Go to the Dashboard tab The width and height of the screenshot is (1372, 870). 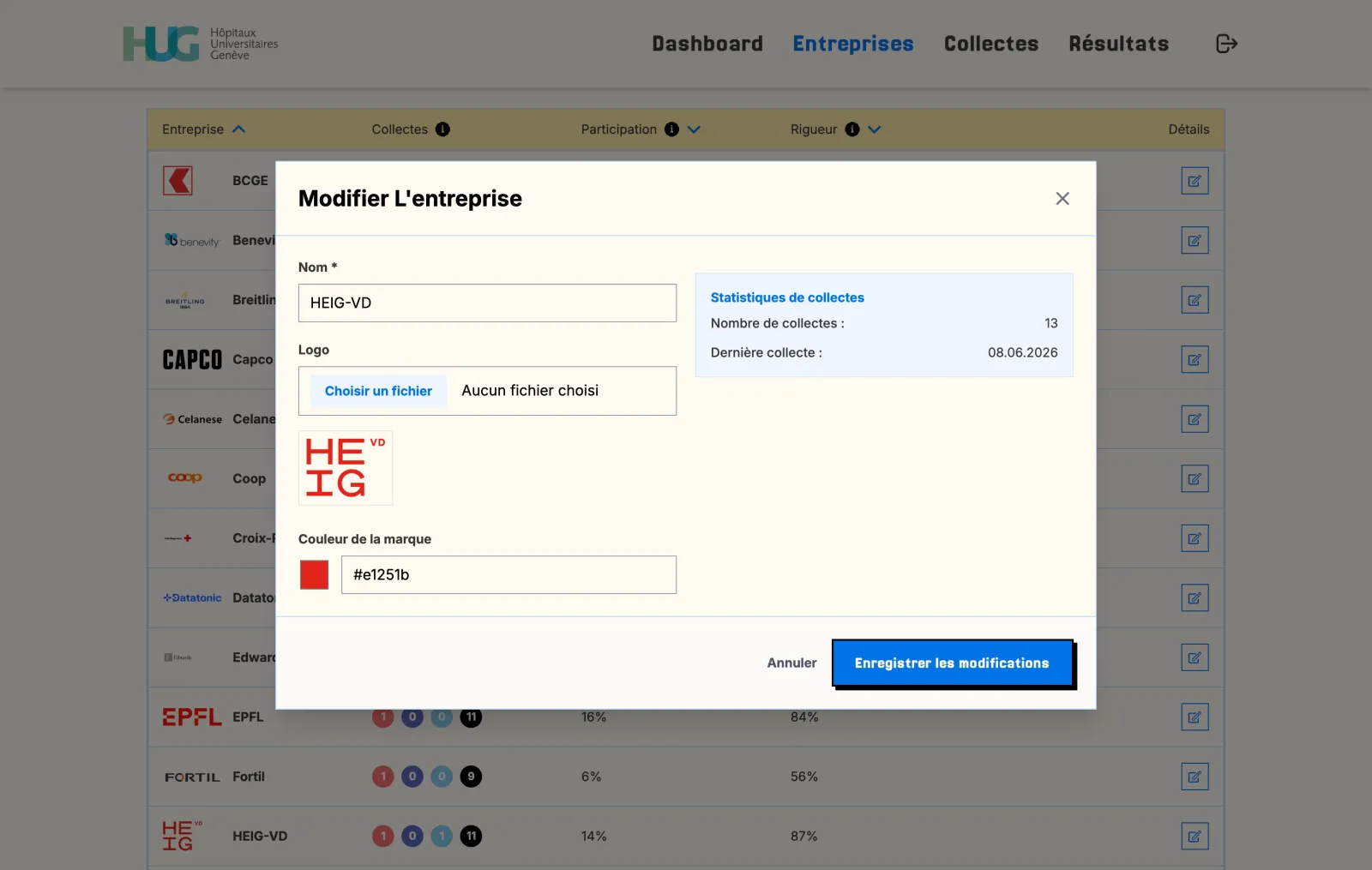(707, 44)
